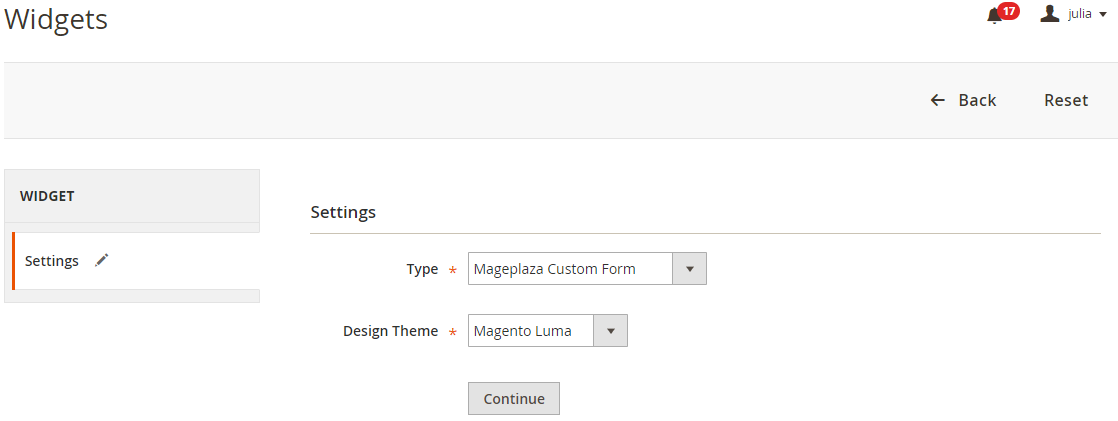Click the Design Theme dropdown arrow button
The height and width of the screenshot is (421, 1118).
[x=610, y=331]
